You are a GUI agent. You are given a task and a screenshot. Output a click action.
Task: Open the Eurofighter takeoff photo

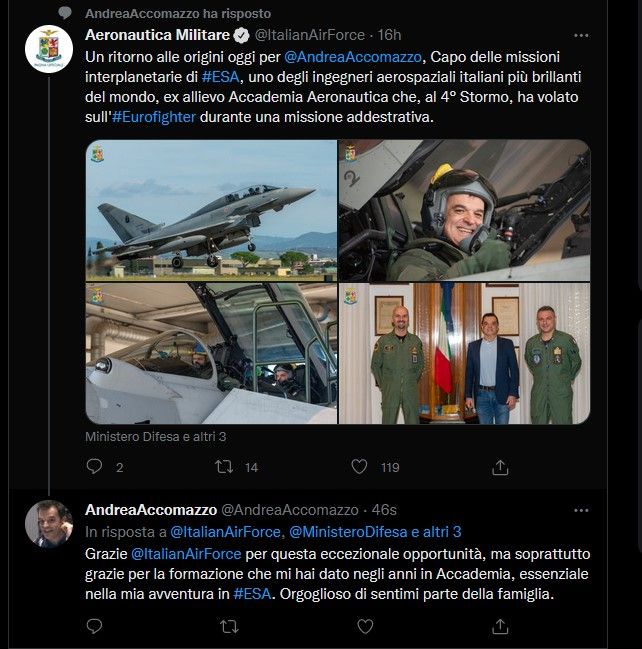coord(211,209)
